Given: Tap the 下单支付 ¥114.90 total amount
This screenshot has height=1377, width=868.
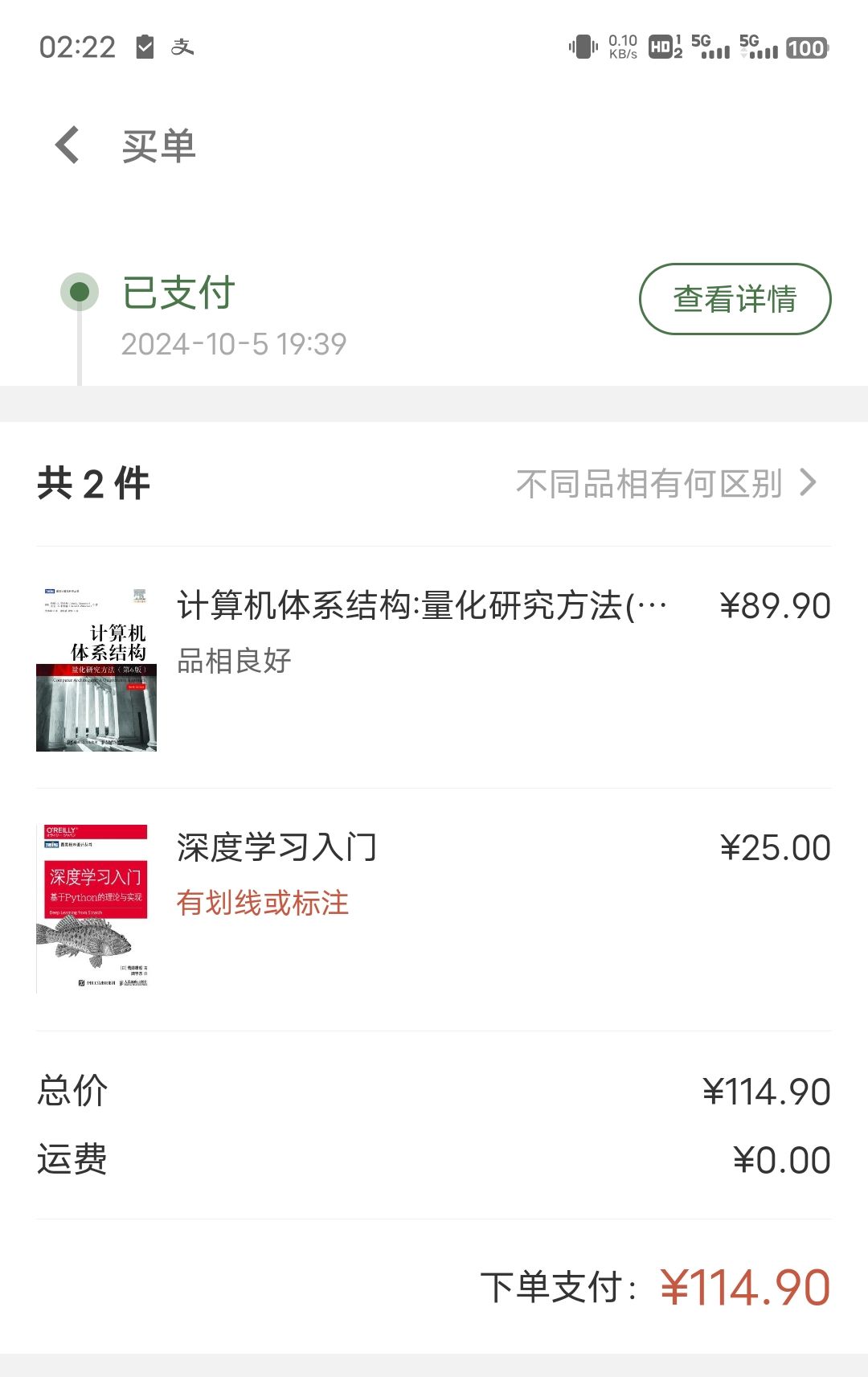Looking at the screenshot, I should tap(744, 1288).
